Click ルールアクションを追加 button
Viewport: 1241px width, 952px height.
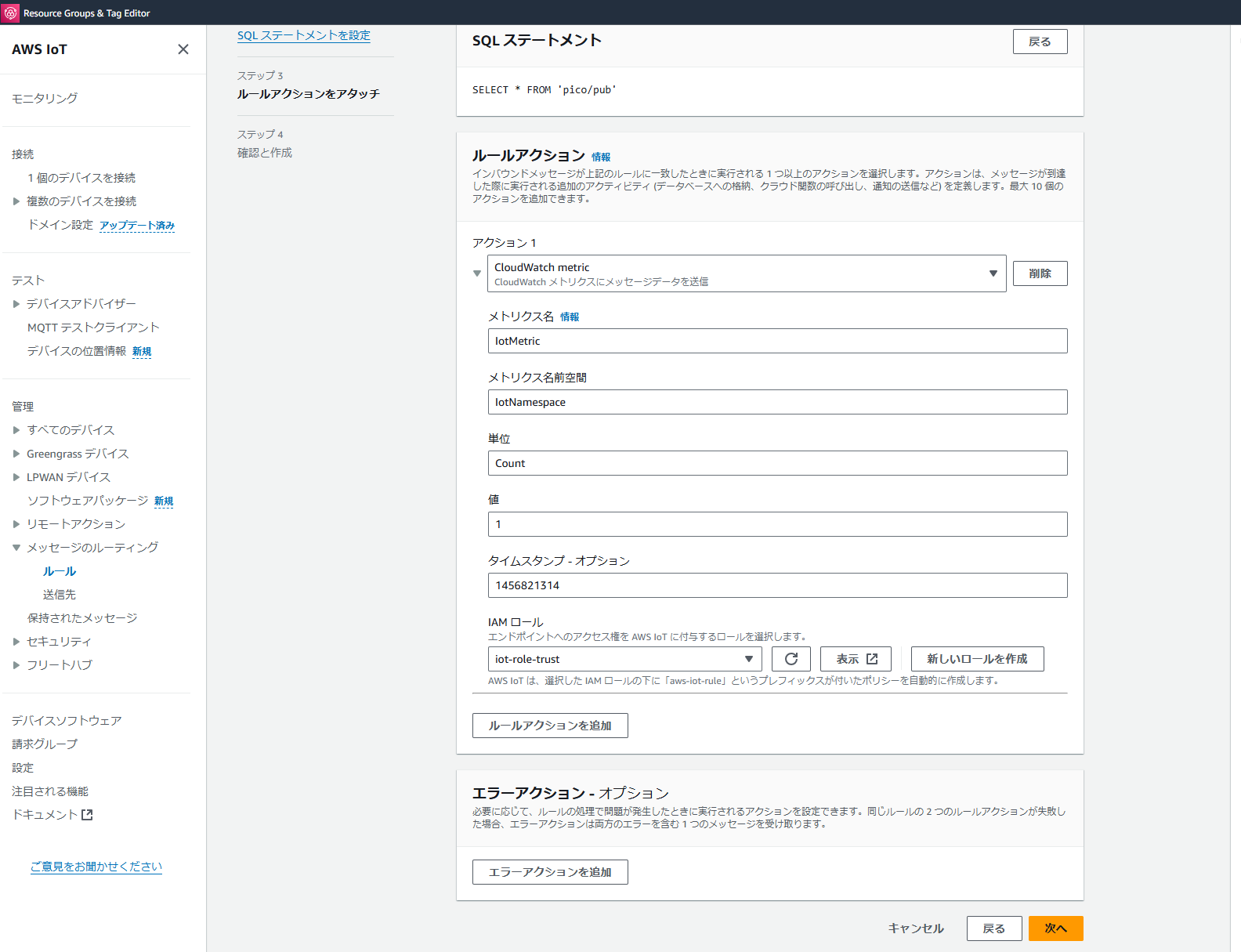click(550, 726)
